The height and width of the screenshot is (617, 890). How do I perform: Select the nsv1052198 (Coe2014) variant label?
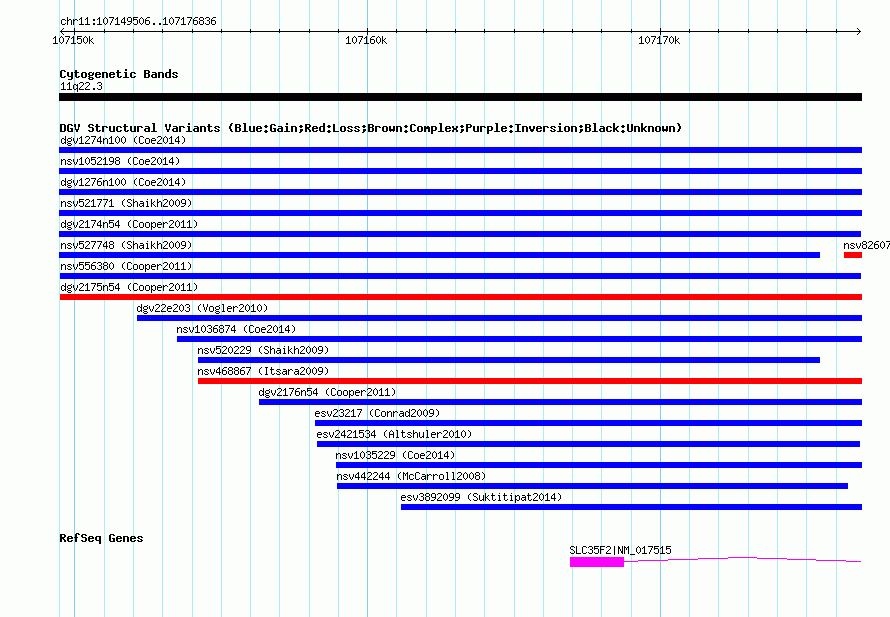(120, 161)
